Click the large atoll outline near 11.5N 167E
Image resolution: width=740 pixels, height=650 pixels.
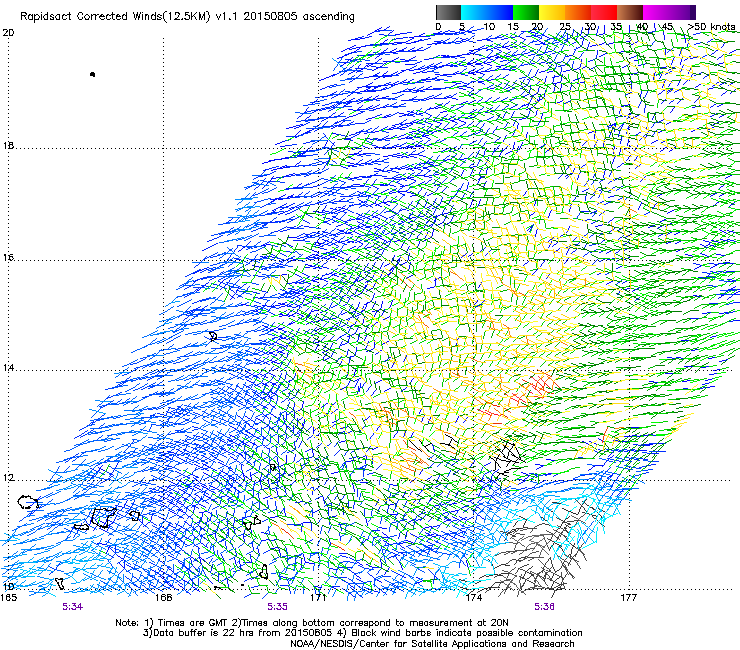click(x=103, y=517)
